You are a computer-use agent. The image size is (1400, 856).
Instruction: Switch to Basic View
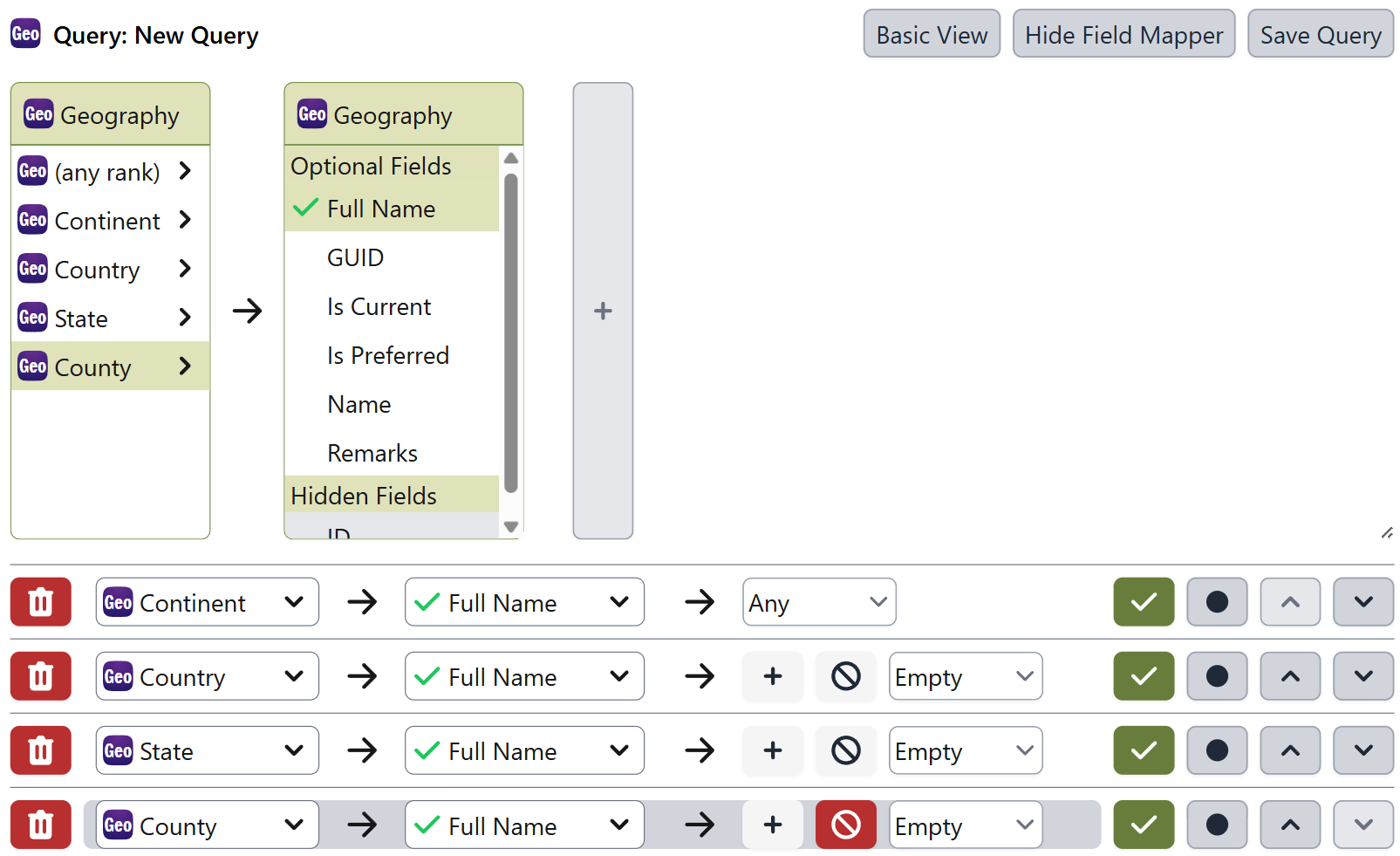point(932,34)
